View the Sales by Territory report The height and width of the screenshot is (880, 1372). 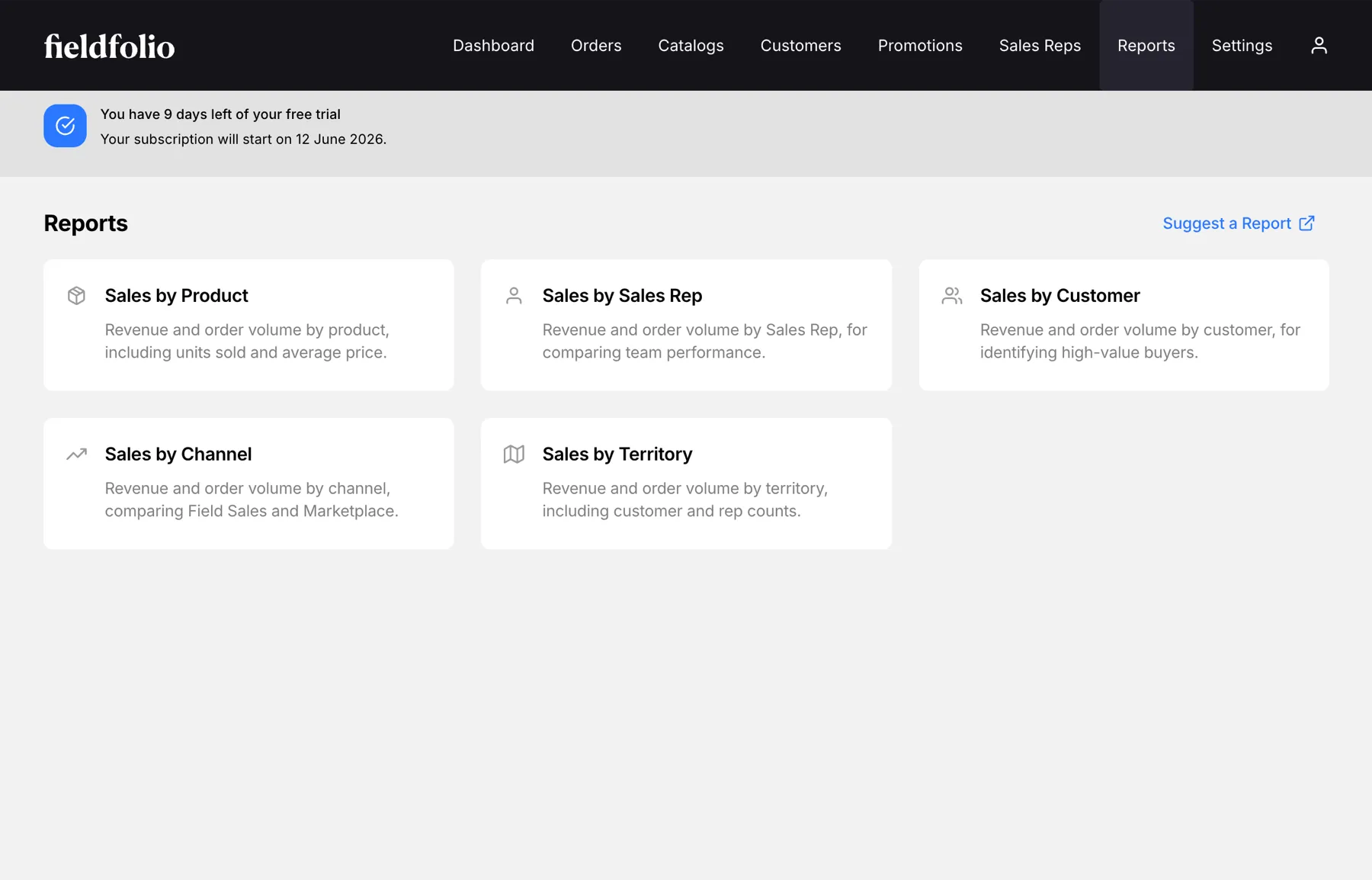[686, 483]
